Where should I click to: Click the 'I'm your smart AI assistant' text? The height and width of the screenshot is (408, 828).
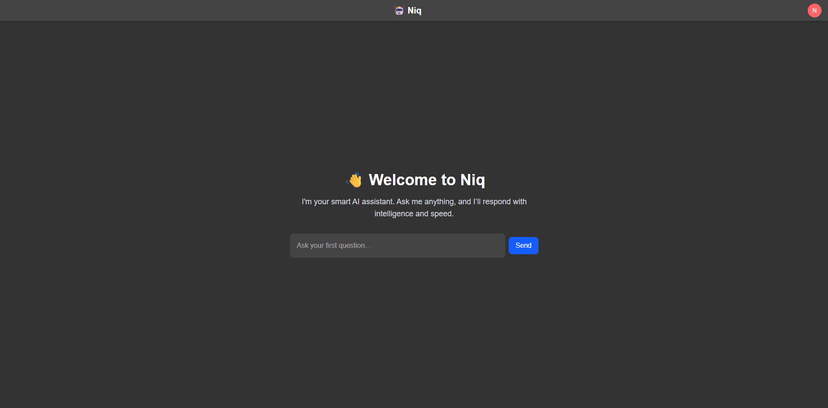point(414,208)
